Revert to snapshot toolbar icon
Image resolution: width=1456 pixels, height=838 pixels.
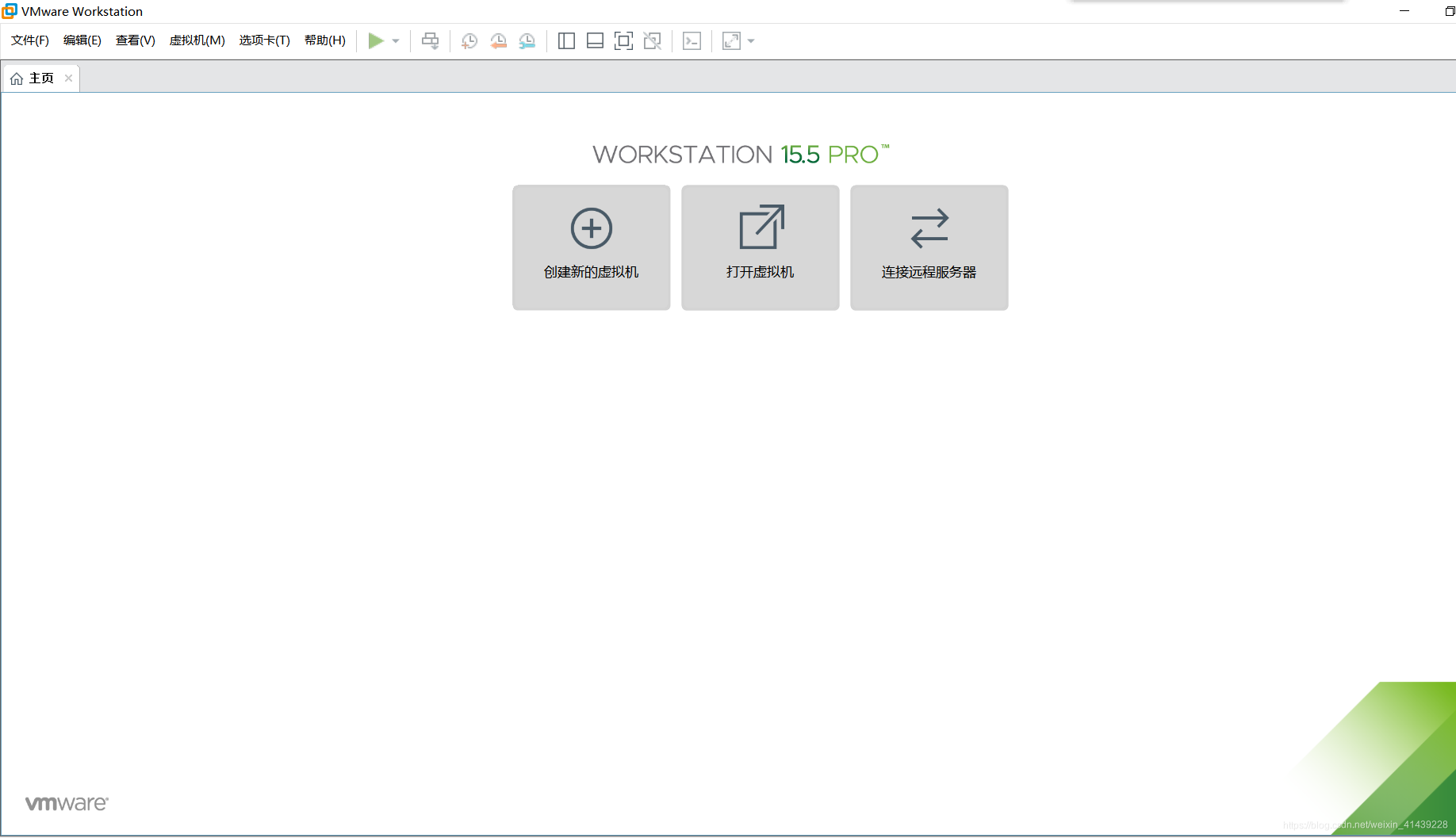coord(498,40)
